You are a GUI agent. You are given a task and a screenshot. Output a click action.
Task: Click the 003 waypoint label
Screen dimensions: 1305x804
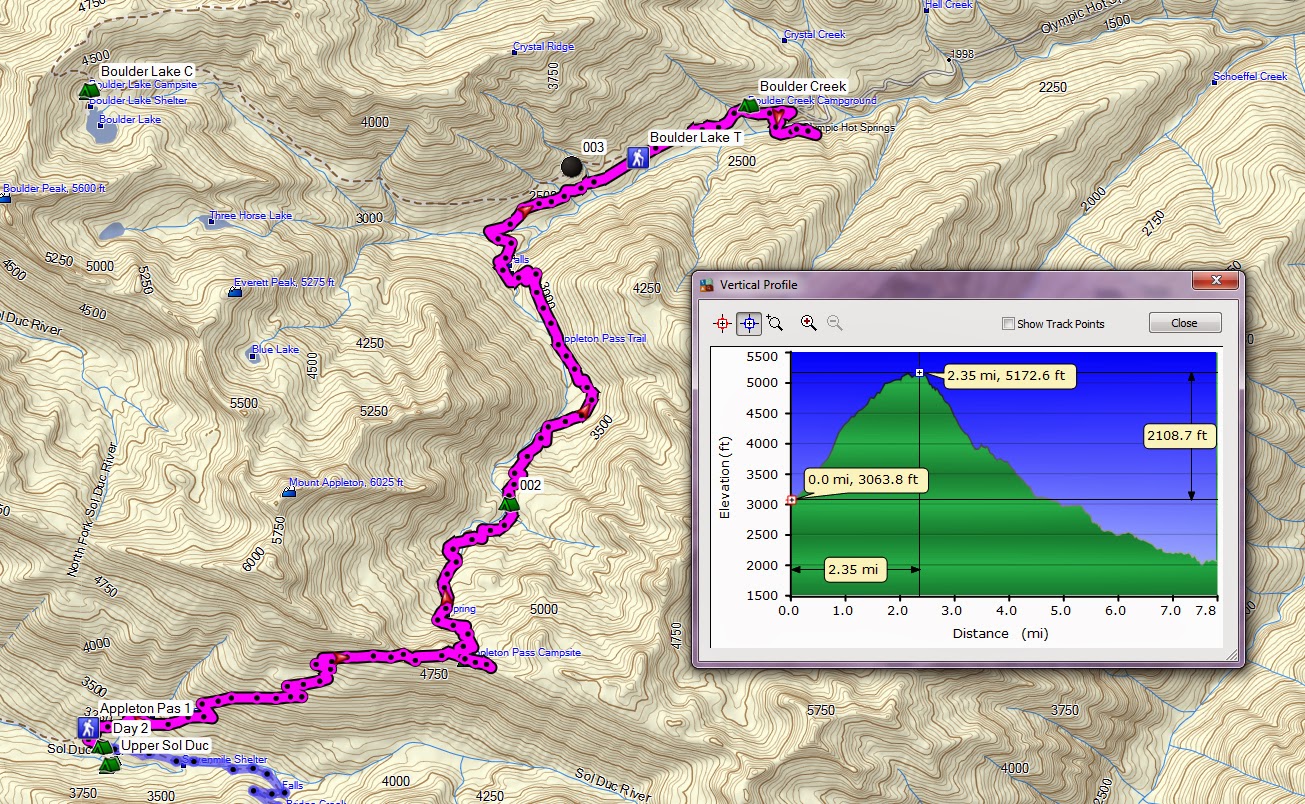pyautogui.click(x=594, y=148)
